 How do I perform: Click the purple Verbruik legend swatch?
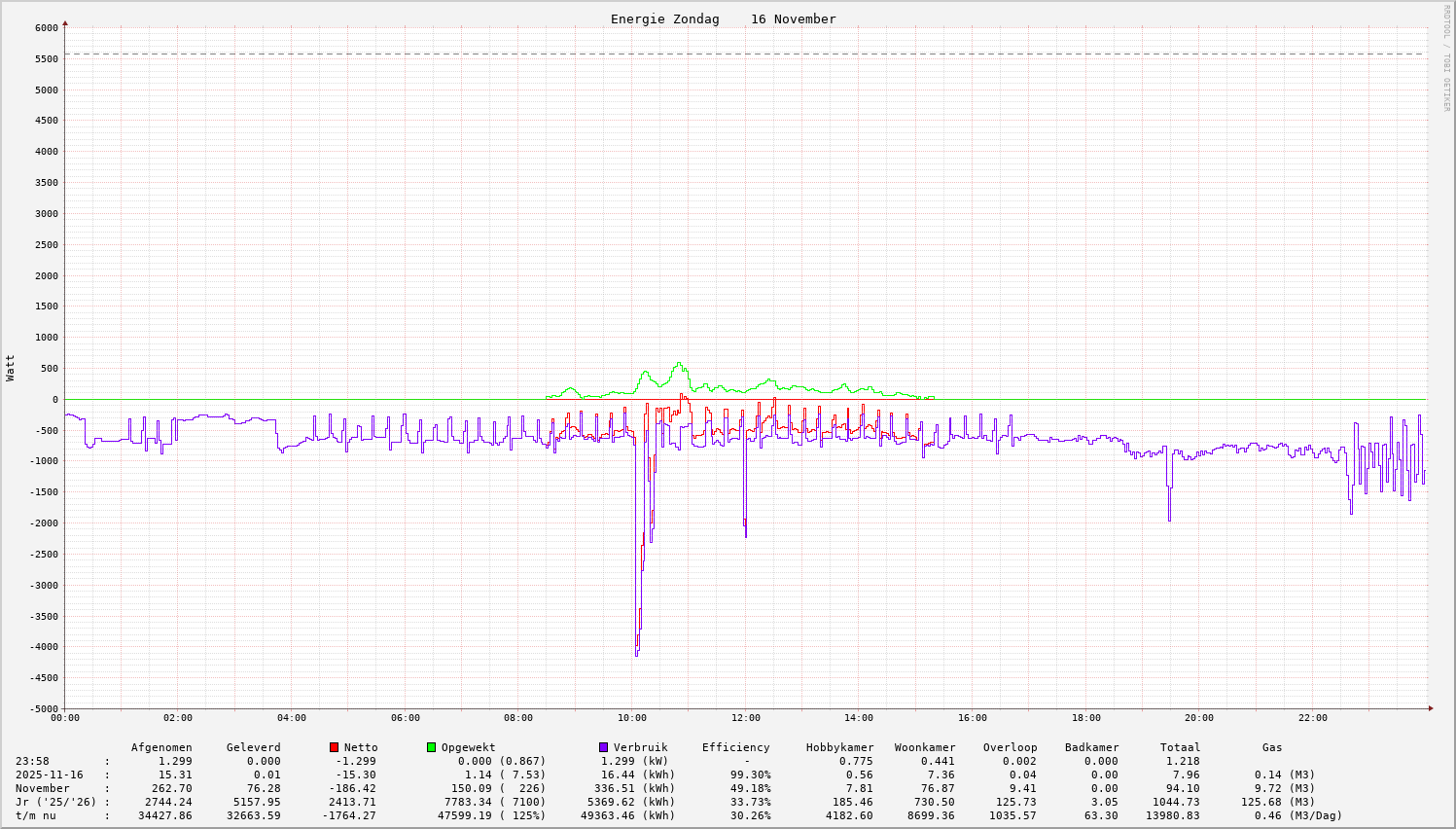pos(603,747)
